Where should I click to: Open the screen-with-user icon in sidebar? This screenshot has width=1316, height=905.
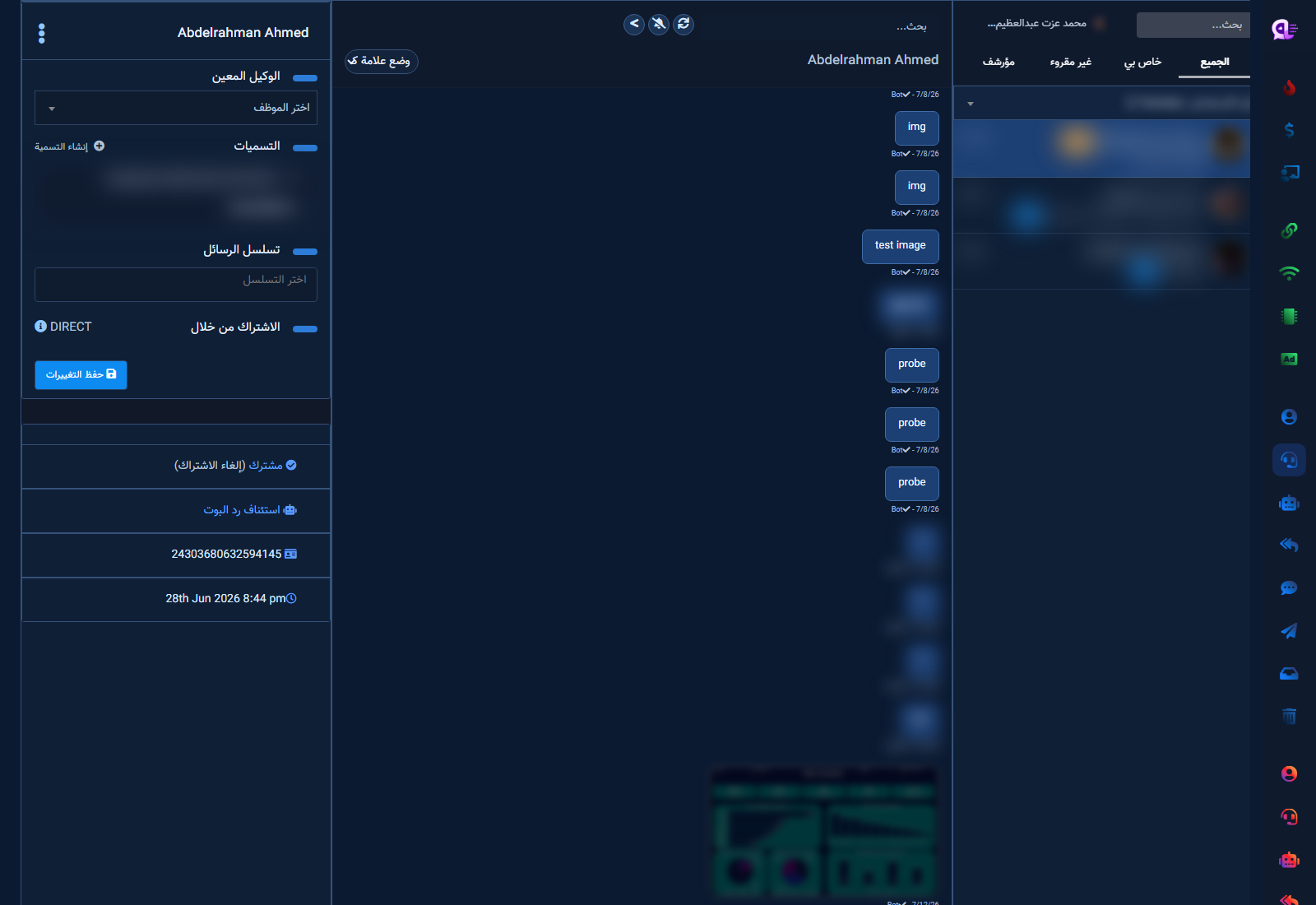1289,173
